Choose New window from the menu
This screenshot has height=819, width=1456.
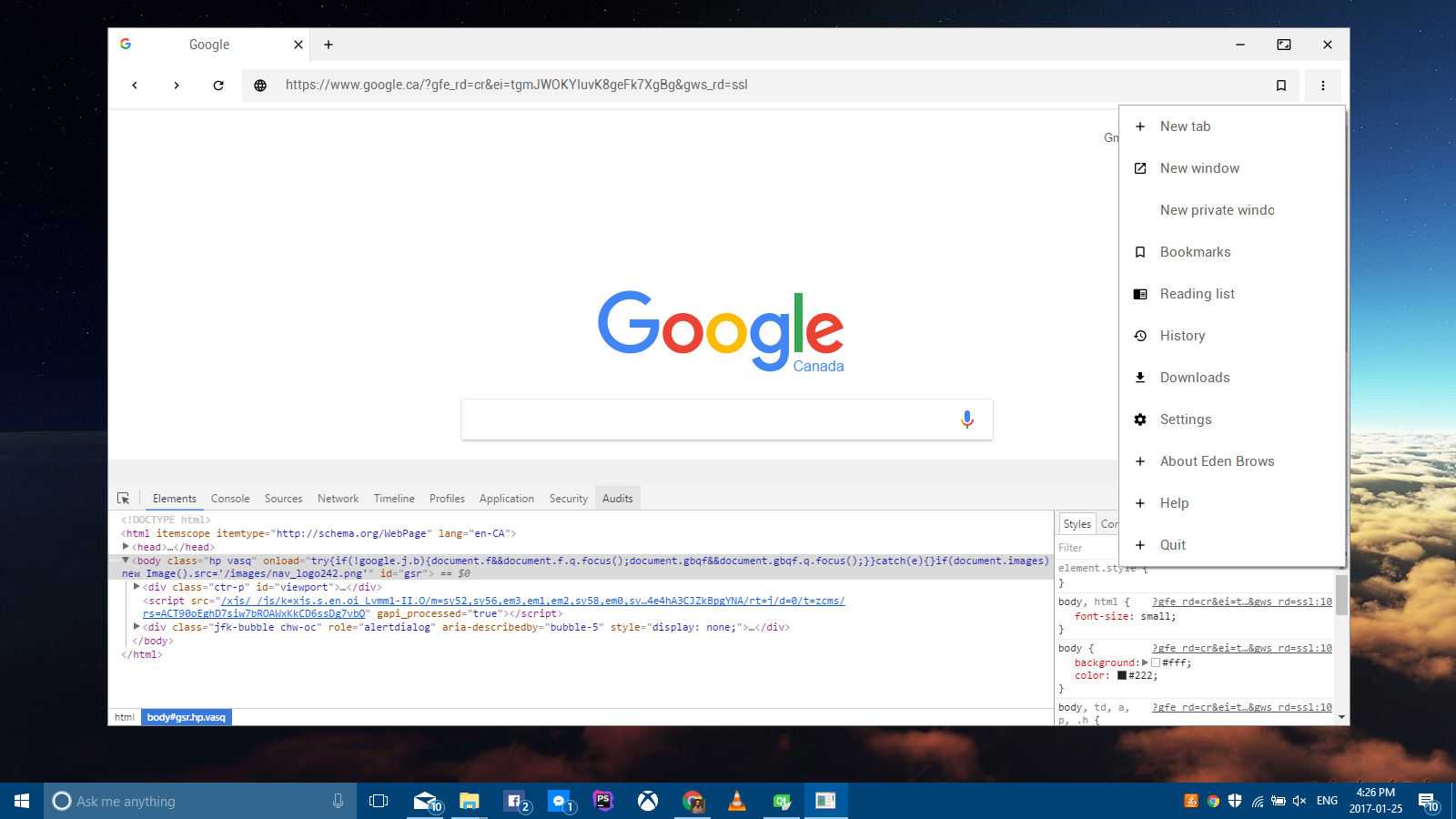tap(1232, 168)
